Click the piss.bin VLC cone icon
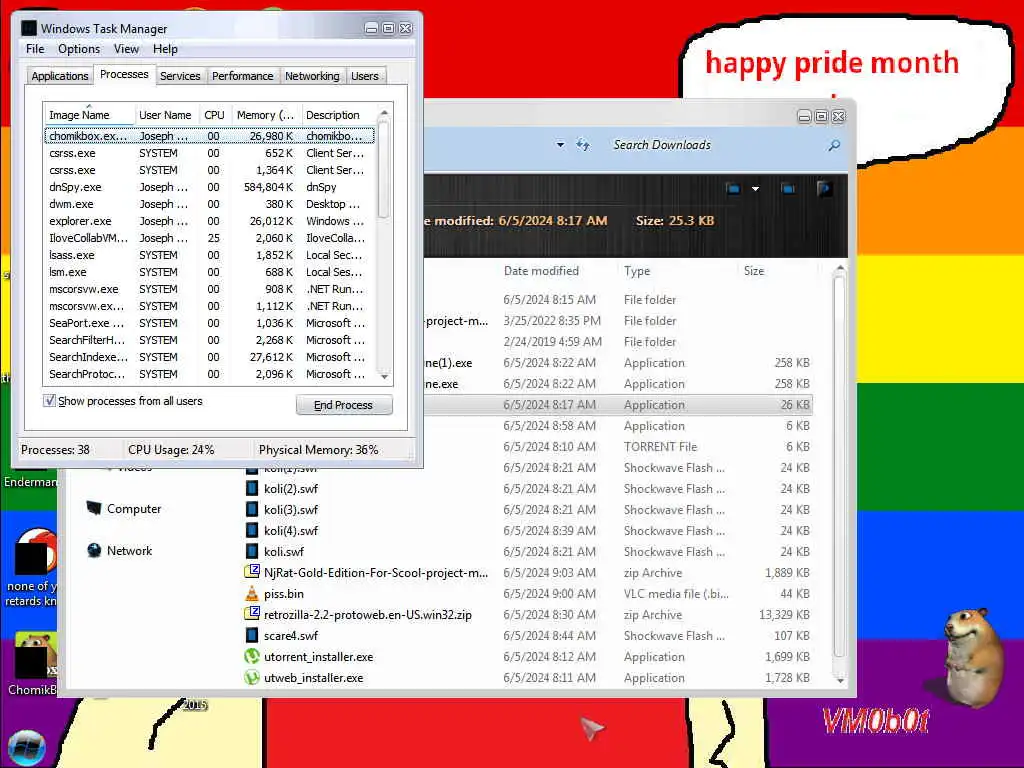The image size is (1024, 768). point(251,593)
